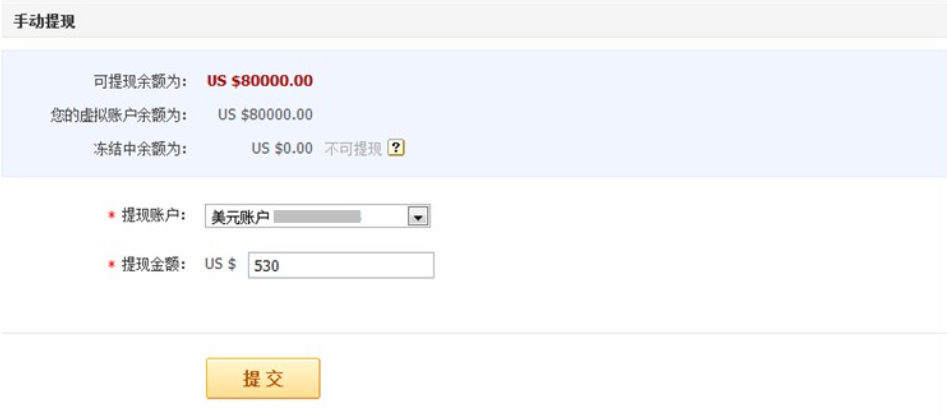Click the 手动提现 section heading

click(44, 21)
